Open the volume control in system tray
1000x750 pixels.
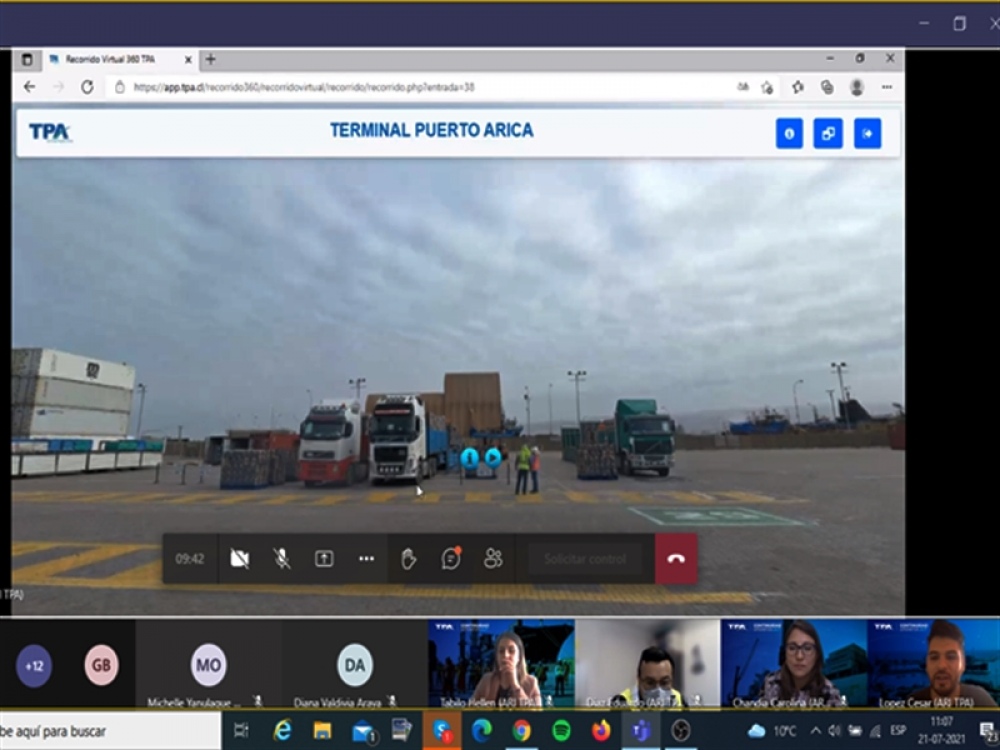[835, 731]
